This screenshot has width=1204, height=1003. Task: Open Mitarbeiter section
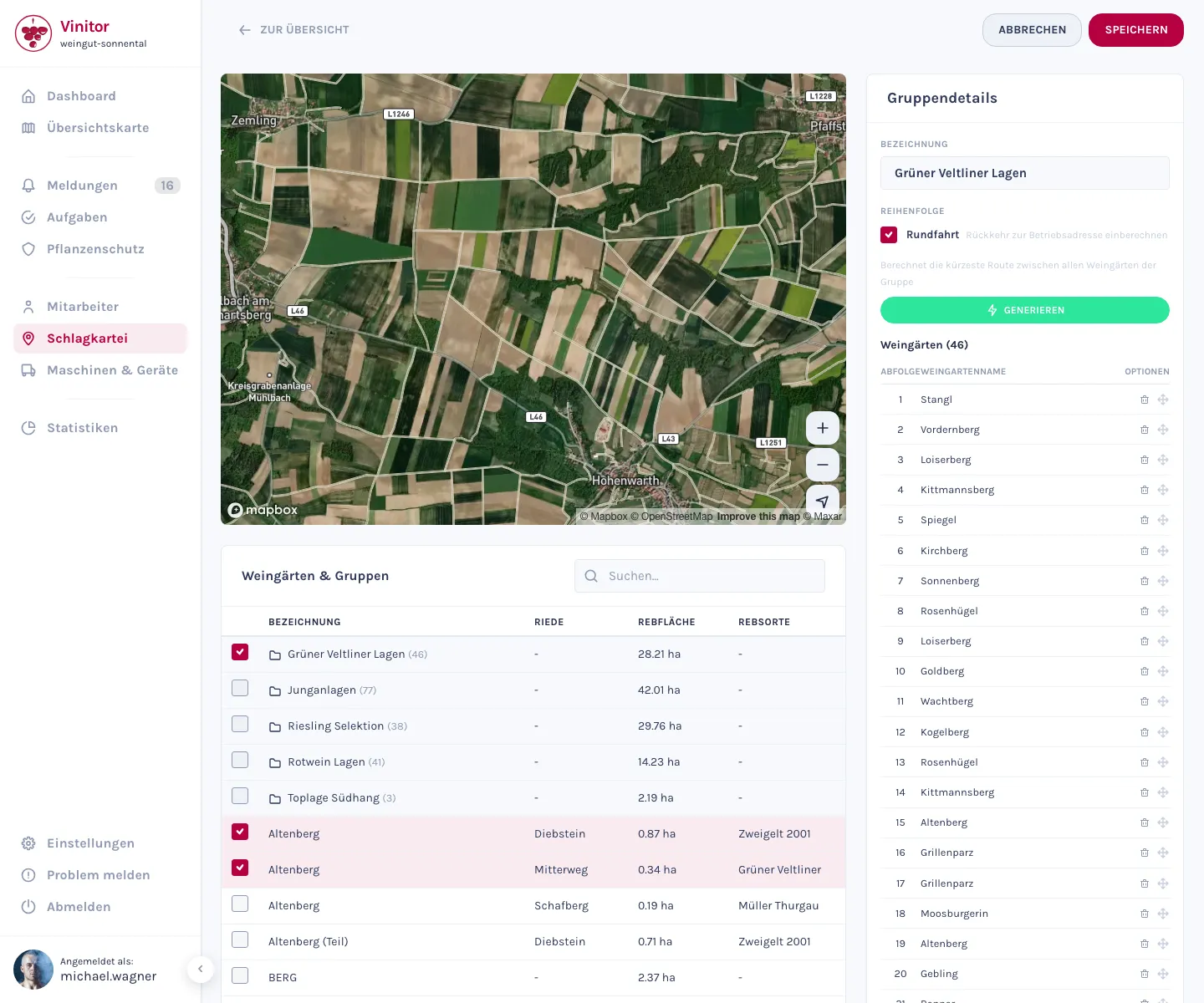[x=100, y=307]
